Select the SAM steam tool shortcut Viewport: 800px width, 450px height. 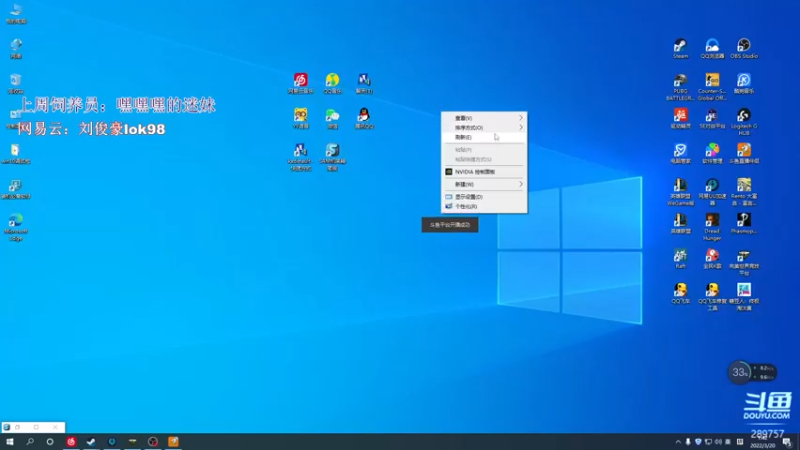pyautogui.click(x=332, y=157)
